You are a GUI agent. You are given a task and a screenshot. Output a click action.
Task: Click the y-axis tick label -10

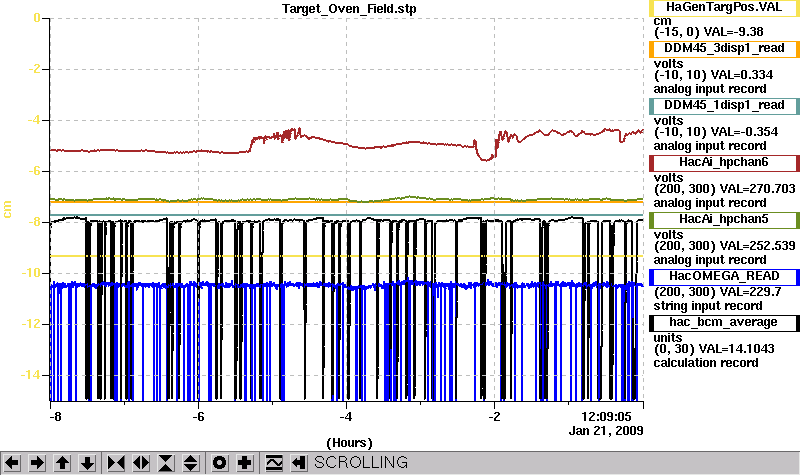(30, 273)
